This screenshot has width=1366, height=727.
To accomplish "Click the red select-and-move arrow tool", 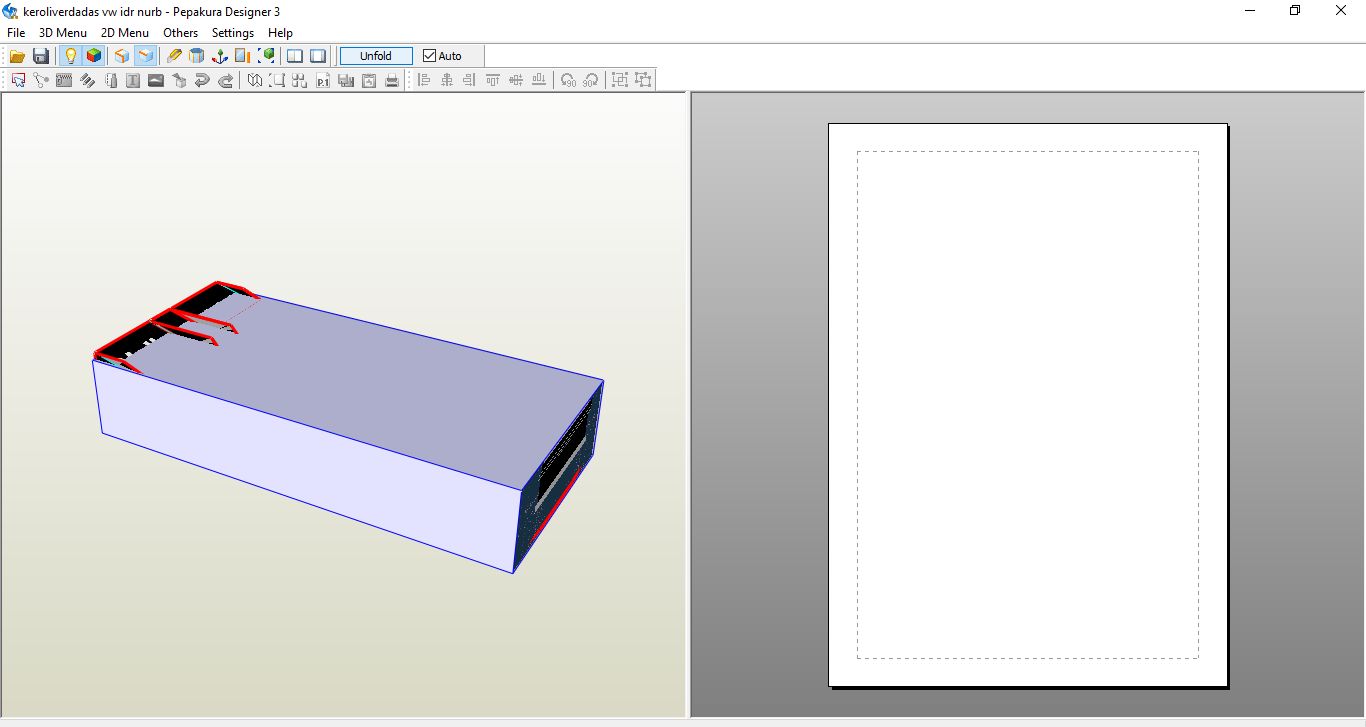I will (18, 81).
